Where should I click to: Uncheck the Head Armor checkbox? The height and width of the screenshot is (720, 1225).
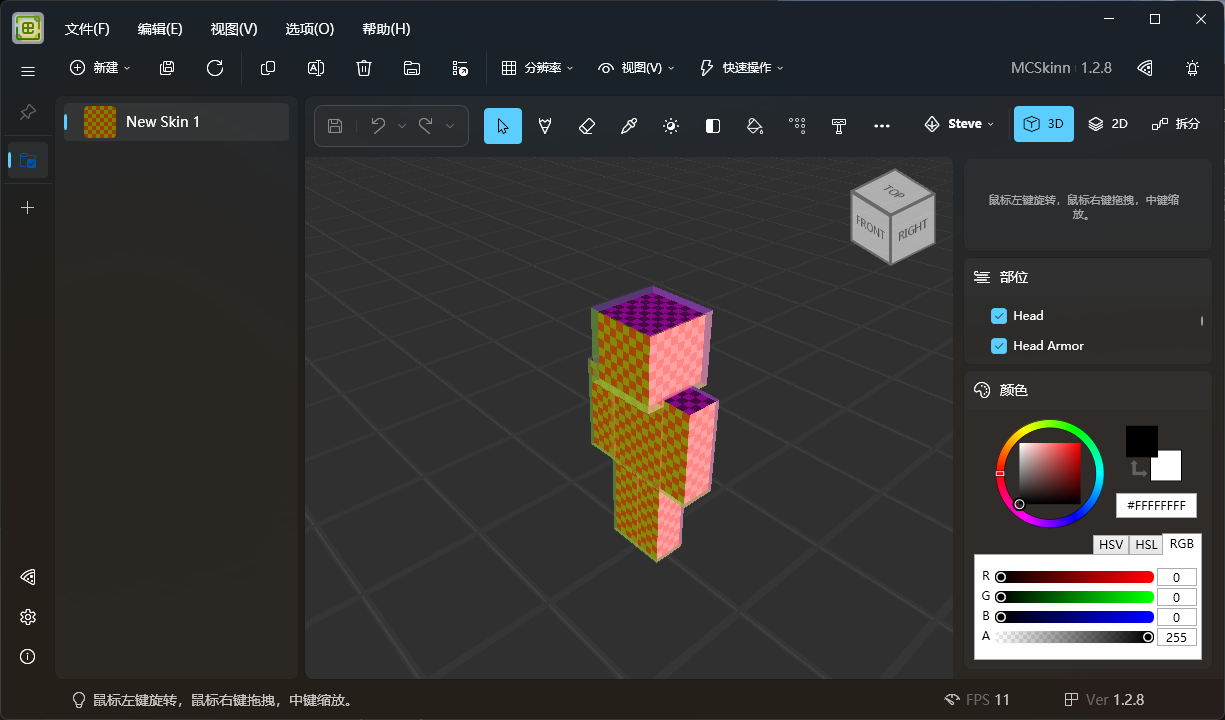coord(998,346)
